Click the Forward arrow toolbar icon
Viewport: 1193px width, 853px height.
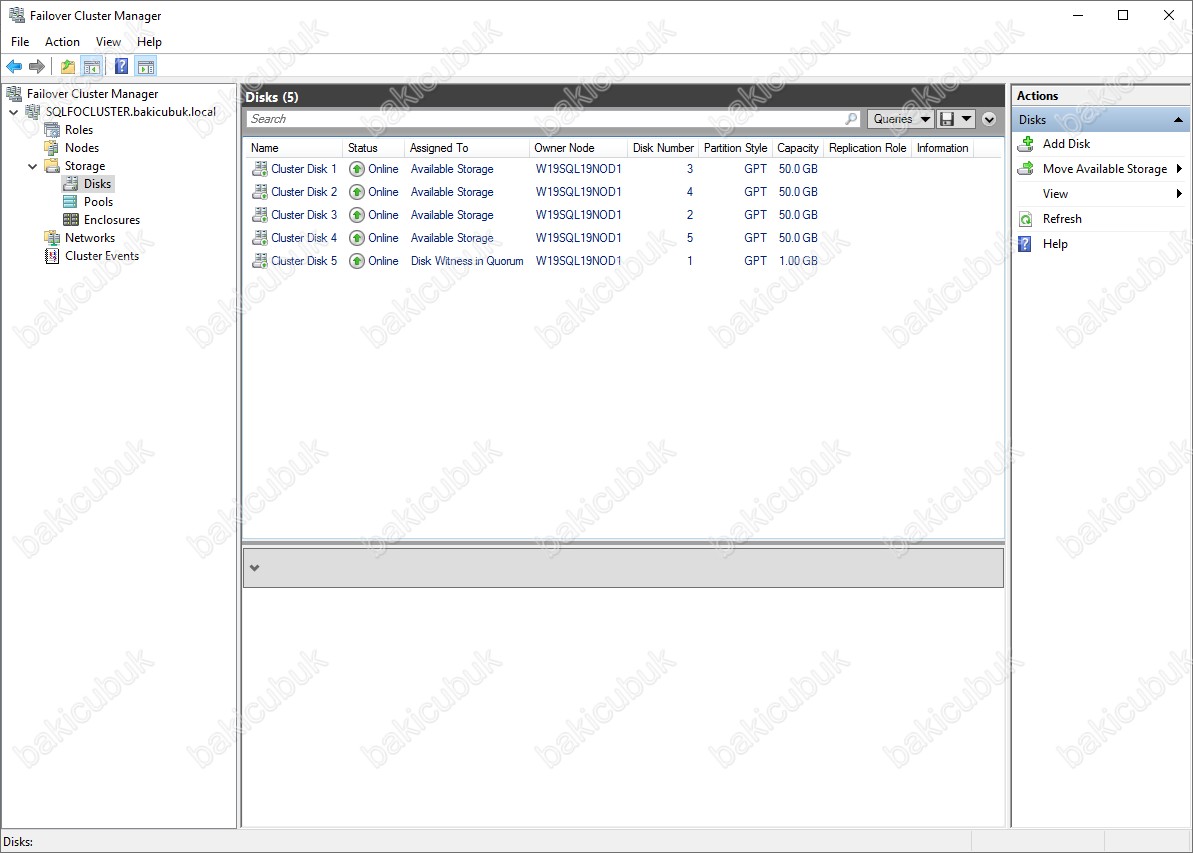tap(37, 67)
